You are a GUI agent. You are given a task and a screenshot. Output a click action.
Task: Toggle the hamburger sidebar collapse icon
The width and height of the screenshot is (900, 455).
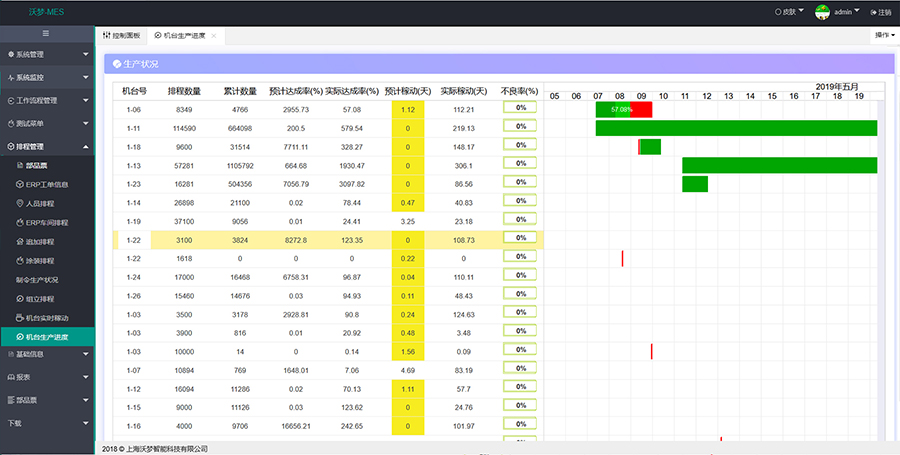47,34
